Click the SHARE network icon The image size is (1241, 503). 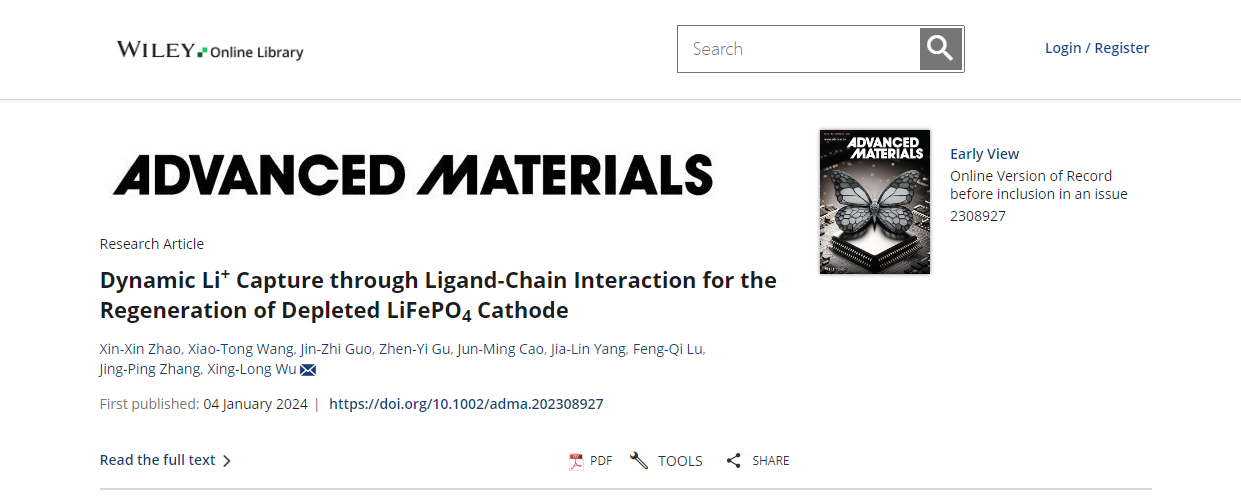[x=734, y=461]
